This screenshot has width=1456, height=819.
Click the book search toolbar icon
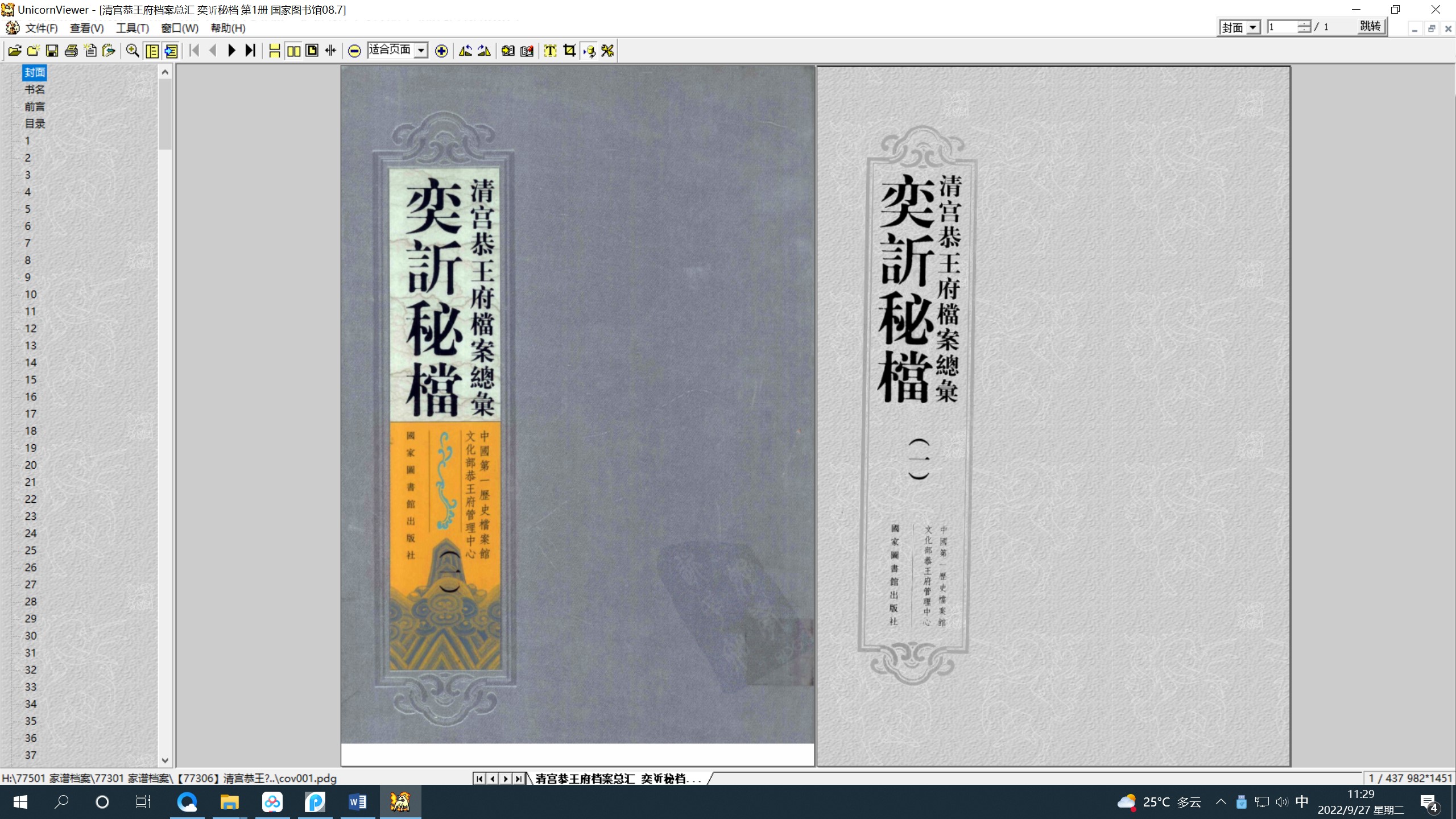508,51
